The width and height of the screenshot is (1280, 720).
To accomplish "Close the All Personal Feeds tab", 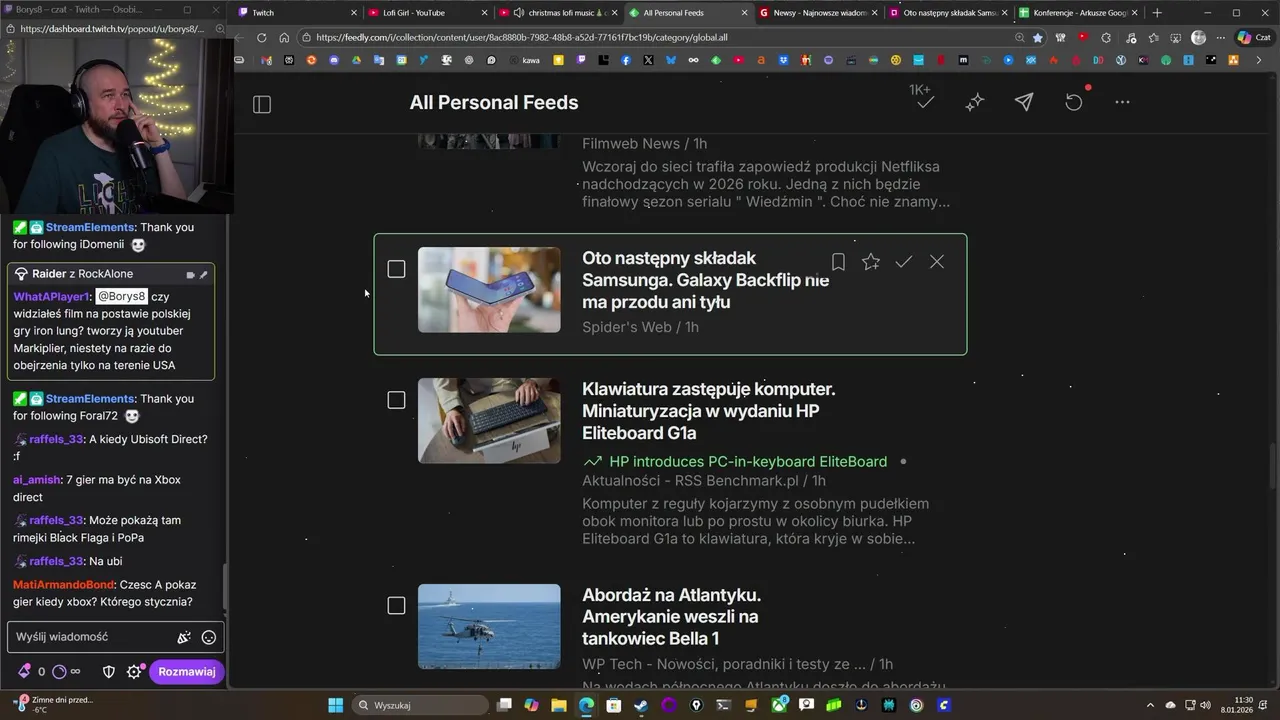I will 744,13.
